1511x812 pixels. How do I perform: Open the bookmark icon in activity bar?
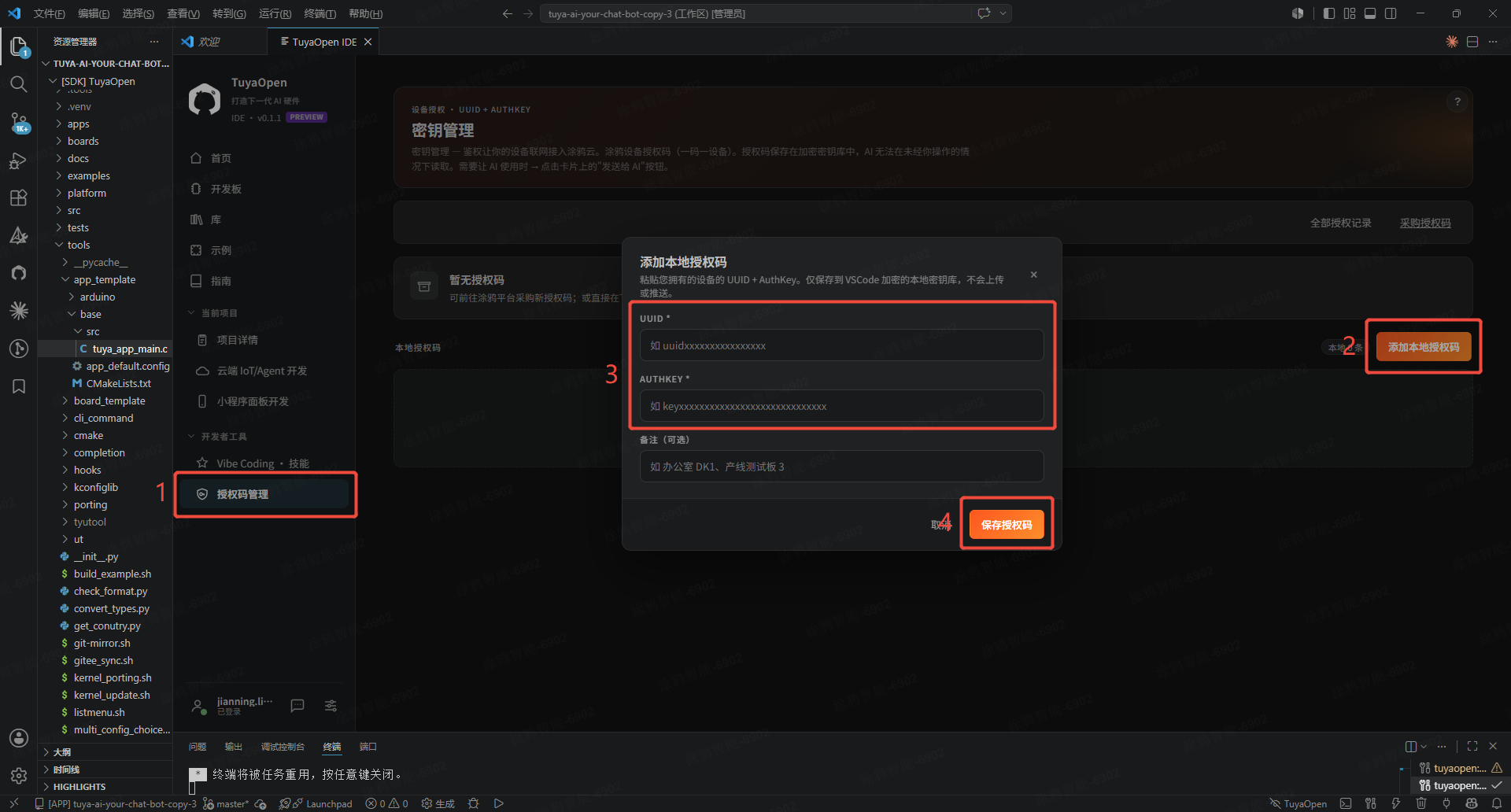tap(19, 386)
